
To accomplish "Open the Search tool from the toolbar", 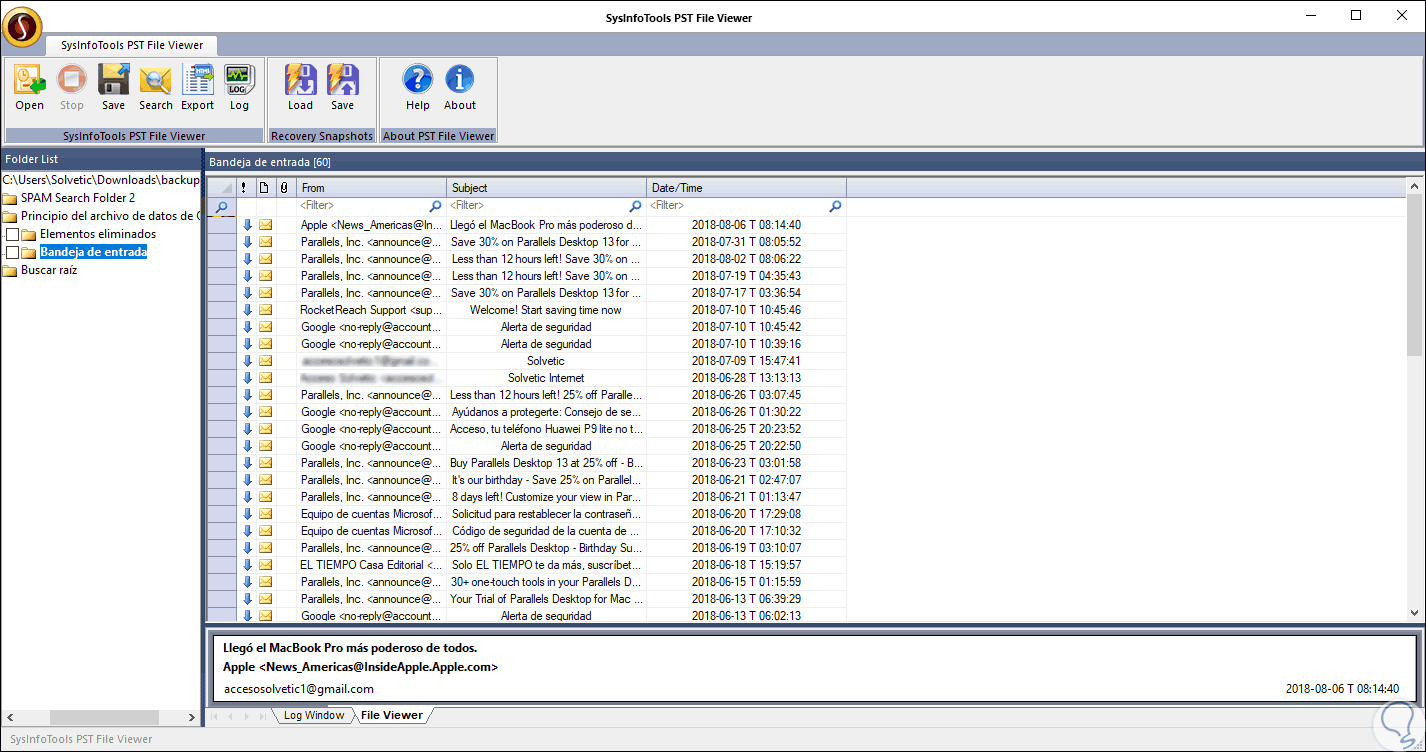I will (156, 80).
